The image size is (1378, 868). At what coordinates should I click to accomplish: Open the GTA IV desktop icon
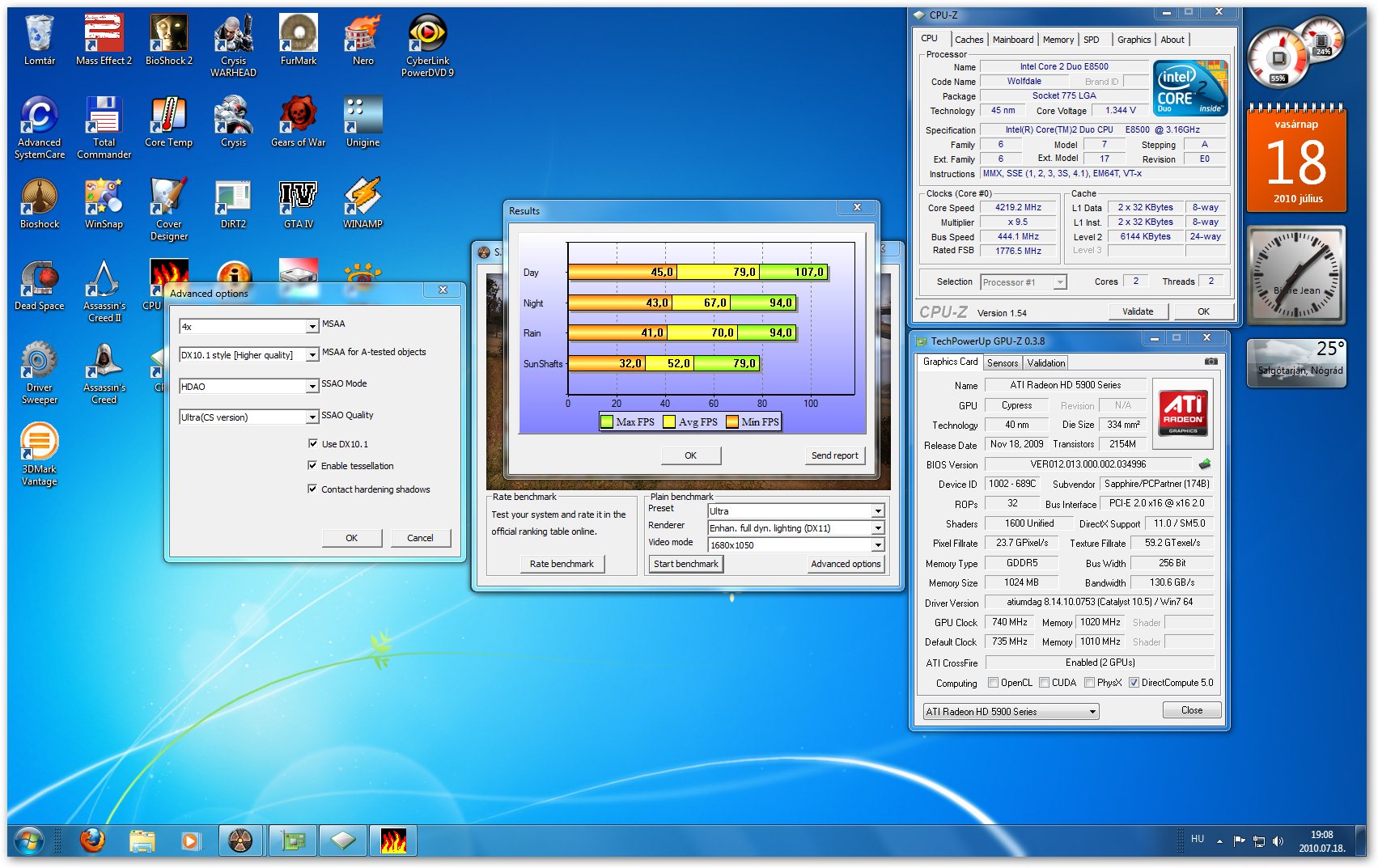[x=298, y=204]
